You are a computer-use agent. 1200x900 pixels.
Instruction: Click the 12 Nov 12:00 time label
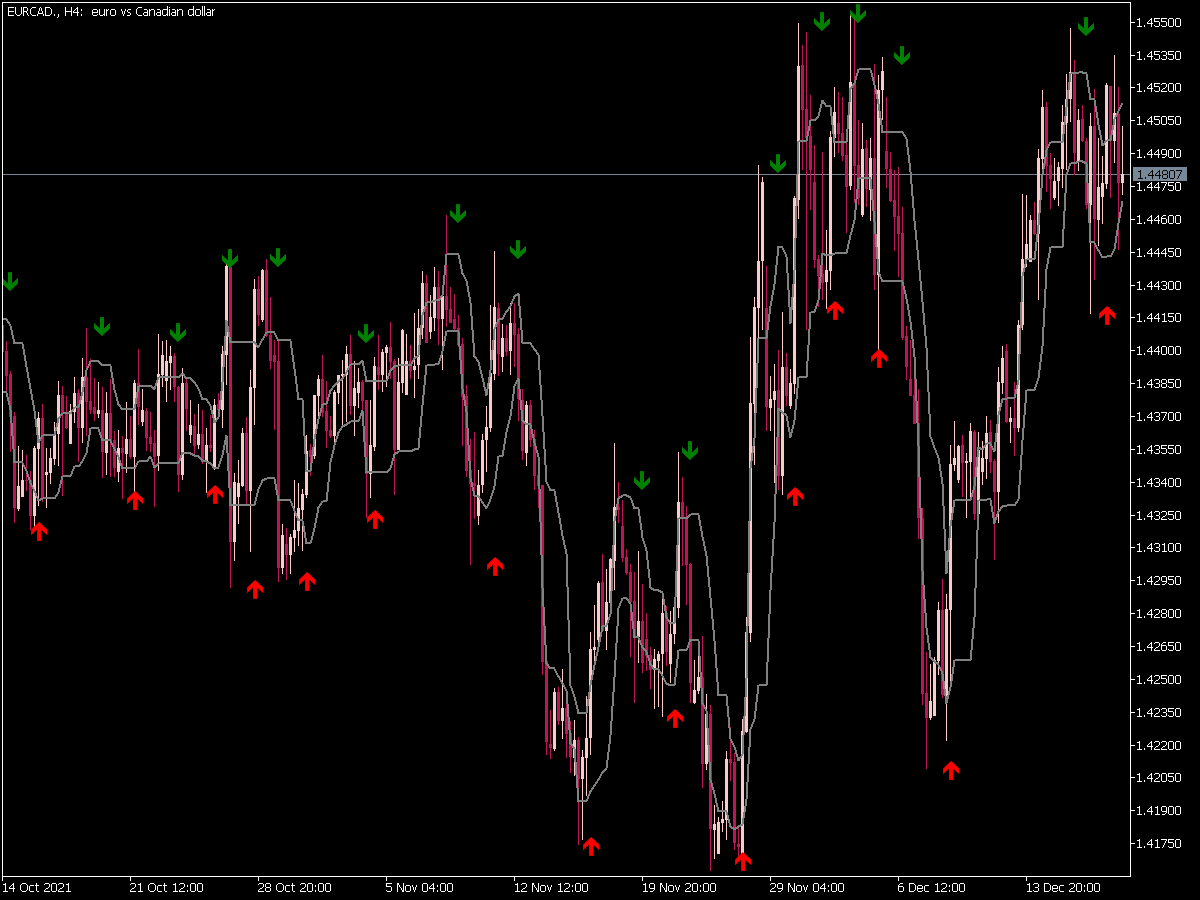[550, 887]
